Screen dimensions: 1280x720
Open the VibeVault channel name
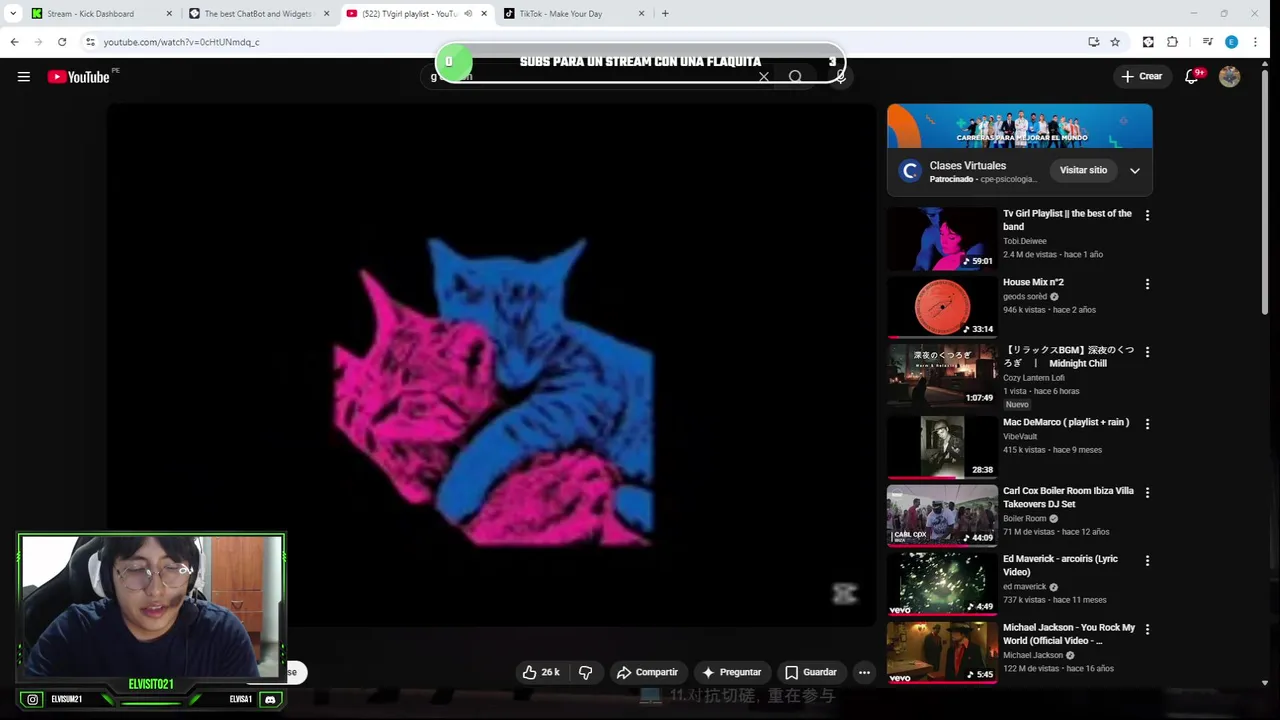(x=1021, y=437)
